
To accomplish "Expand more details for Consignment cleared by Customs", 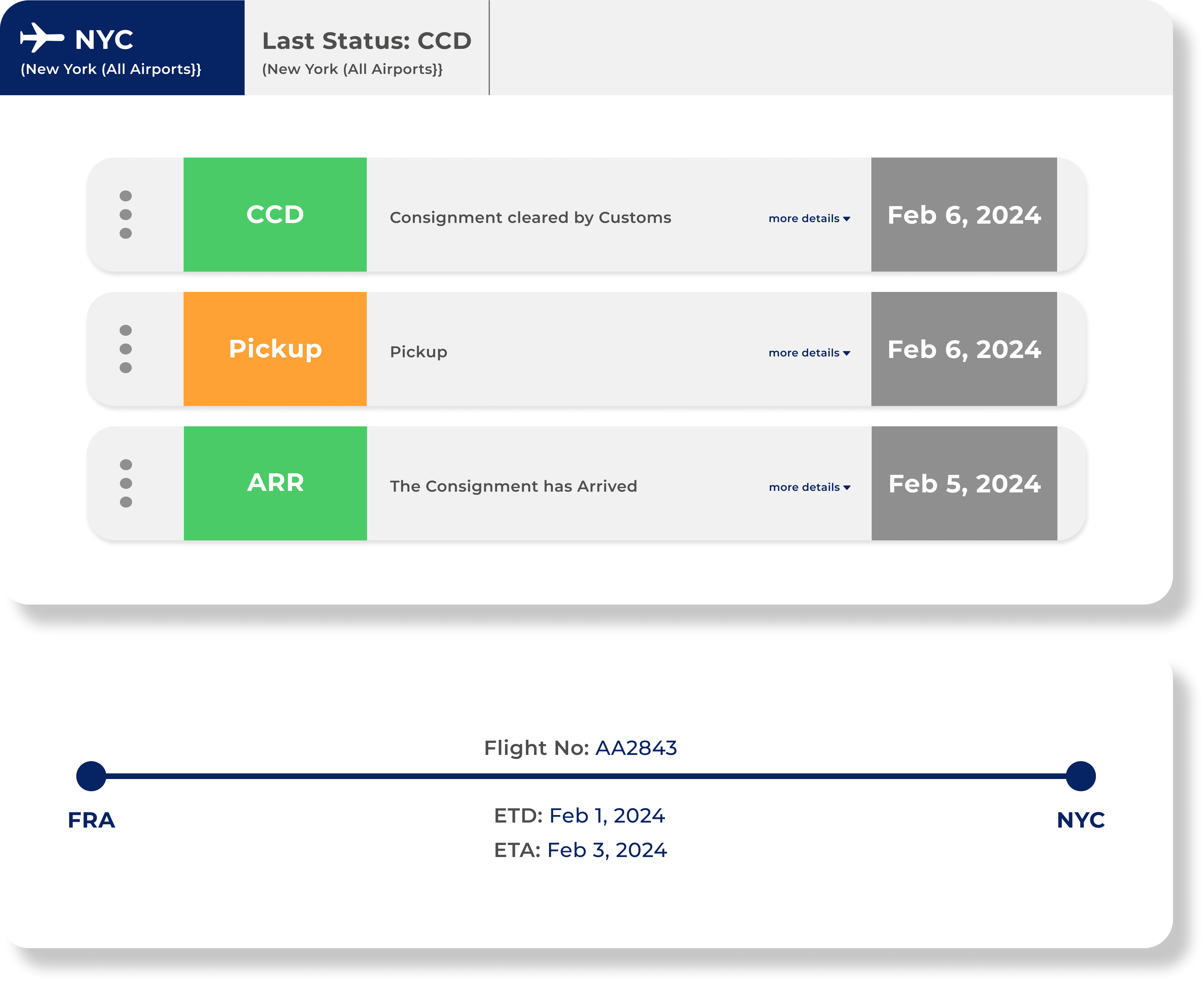I will (809, 218).
